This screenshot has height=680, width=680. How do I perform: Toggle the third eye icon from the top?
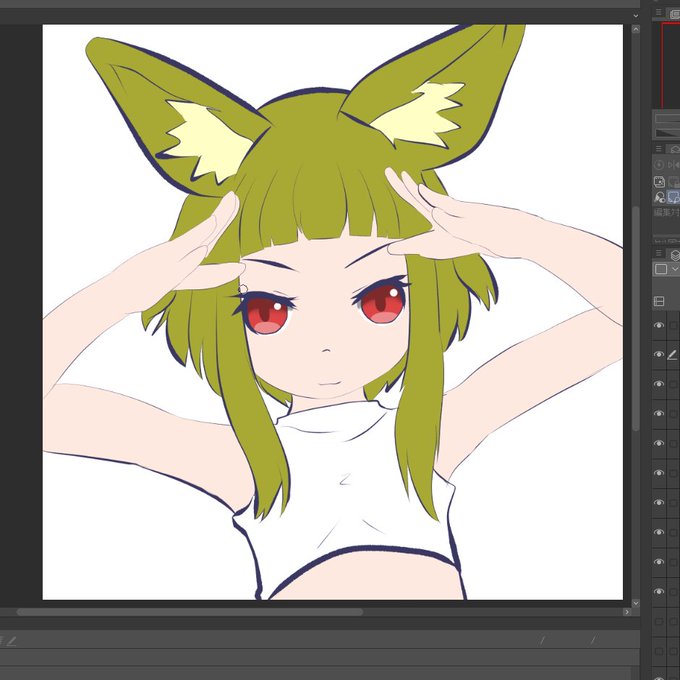pos(659,384)
